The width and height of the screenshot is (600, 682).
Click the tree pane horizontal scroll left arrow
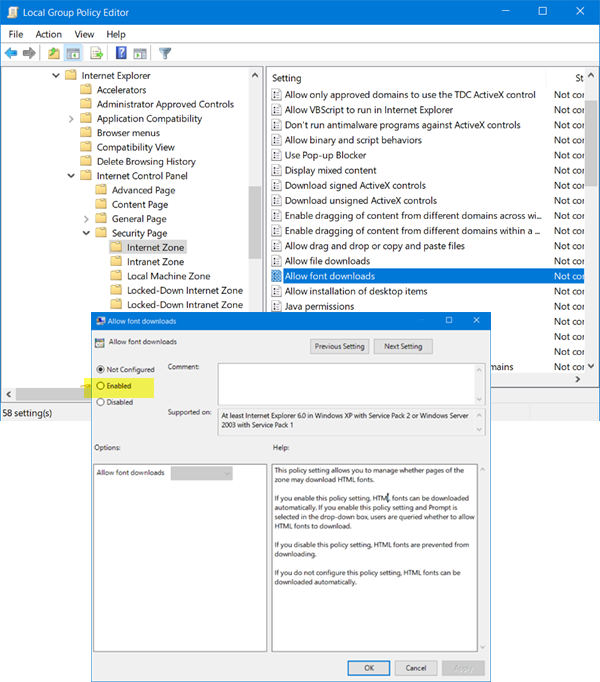(8, 394)
